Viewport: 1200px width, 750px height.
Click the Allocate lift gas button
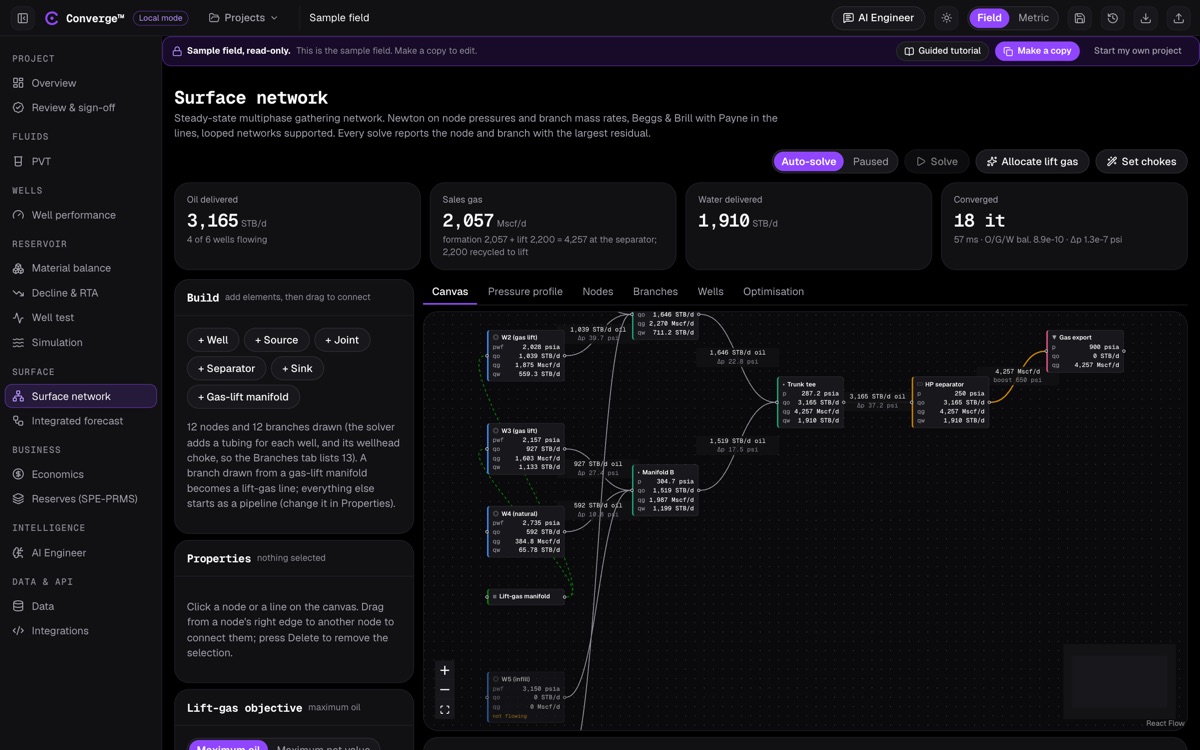click(x=1033, y=161)
